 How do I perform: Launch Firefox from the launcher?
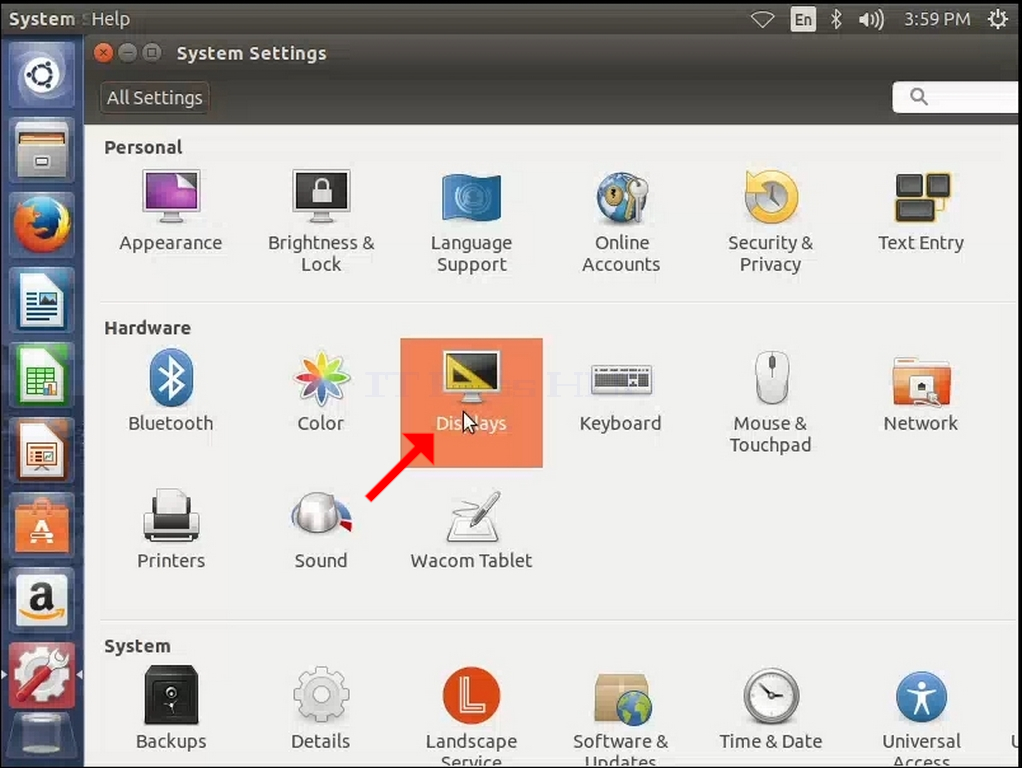pyautogui.click(x=42, y=225)
